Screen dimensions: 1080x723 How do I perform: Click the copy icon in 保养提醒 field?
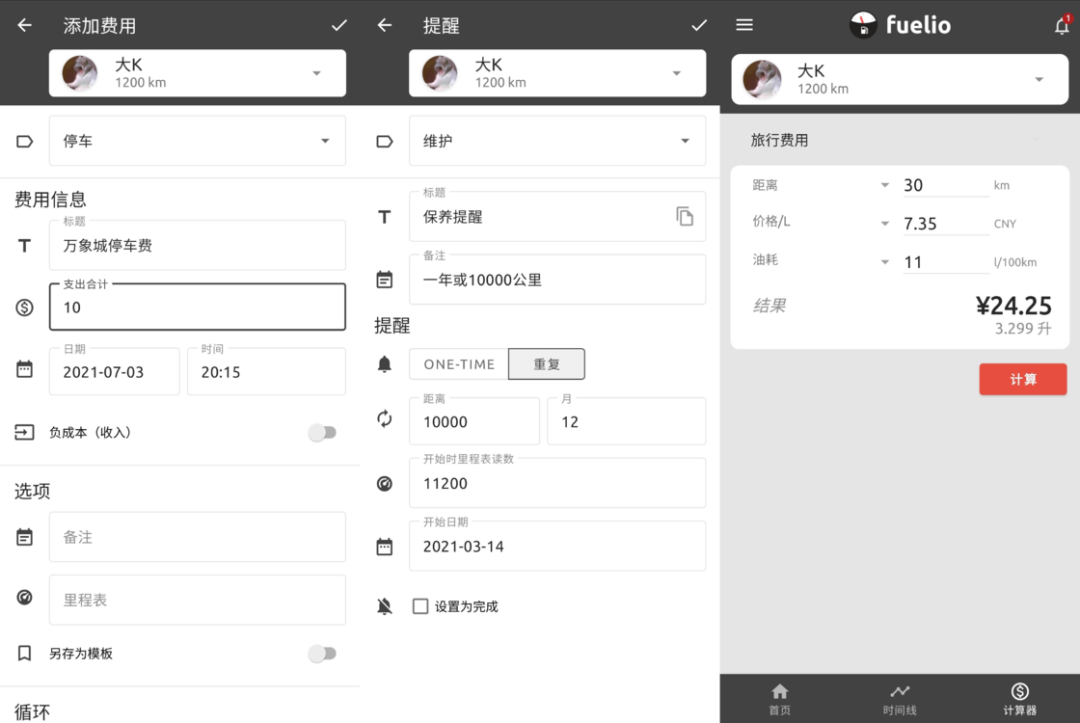tap(685, 216)
